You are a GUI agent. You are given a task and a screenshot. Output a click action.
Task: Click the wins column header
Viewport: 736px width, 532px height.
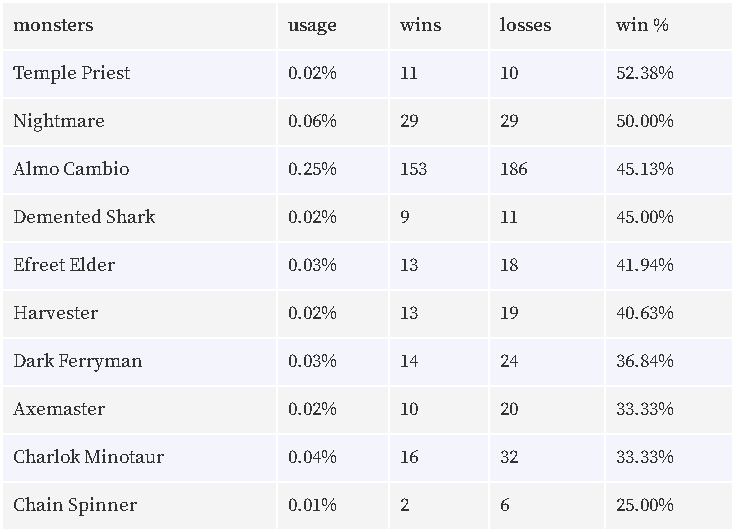tap(421, 25)
